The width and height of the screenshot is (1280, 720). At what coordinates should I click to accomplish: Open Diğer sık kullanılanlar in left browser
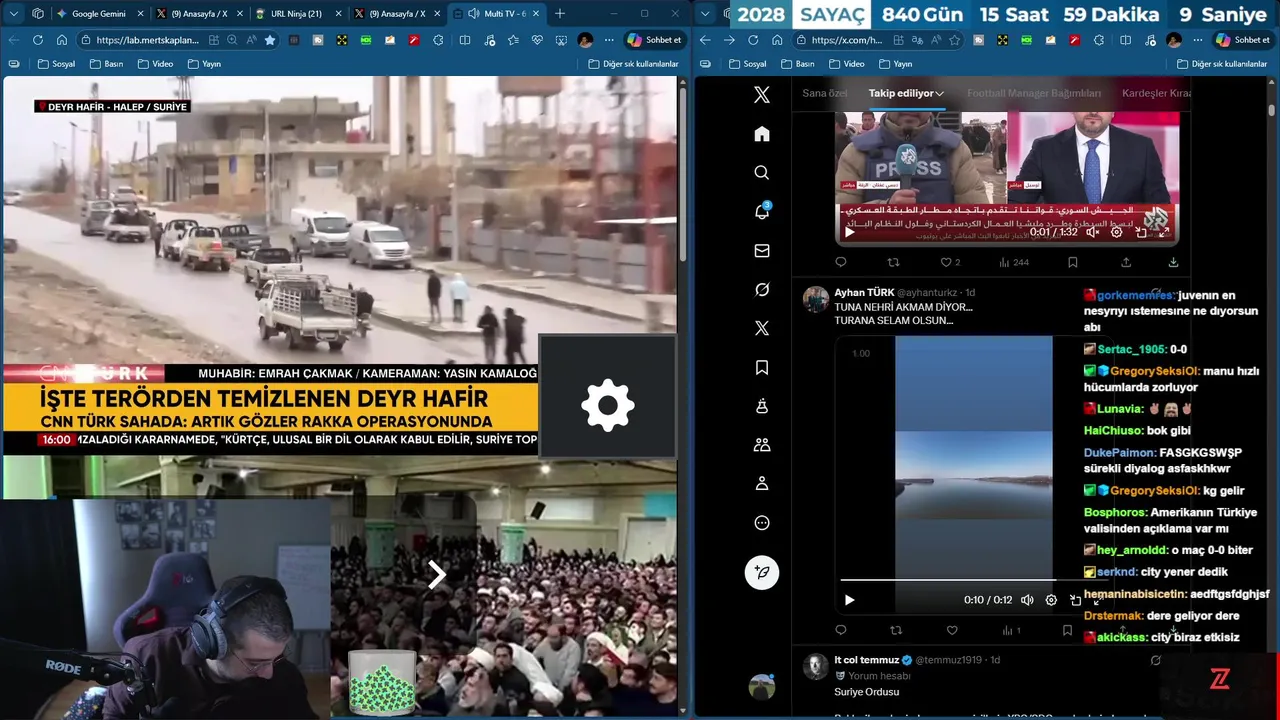(633, 64)
